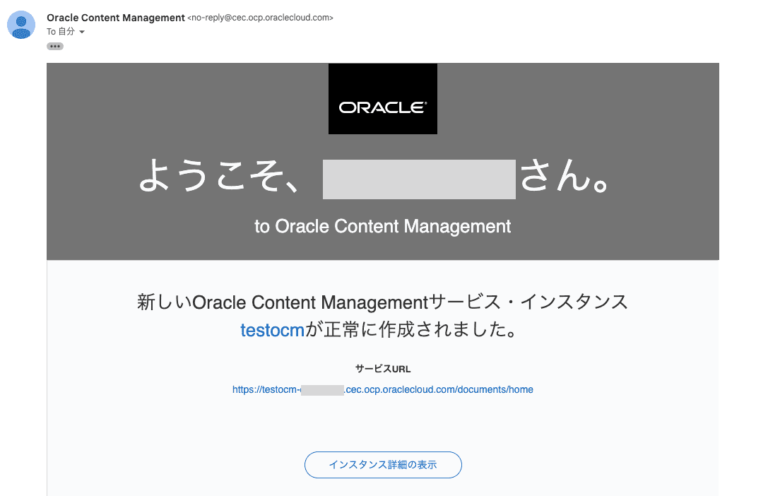Click the To 自分 recipient label
Viewport: 768px width, 496px height.
tap(60, 32)
